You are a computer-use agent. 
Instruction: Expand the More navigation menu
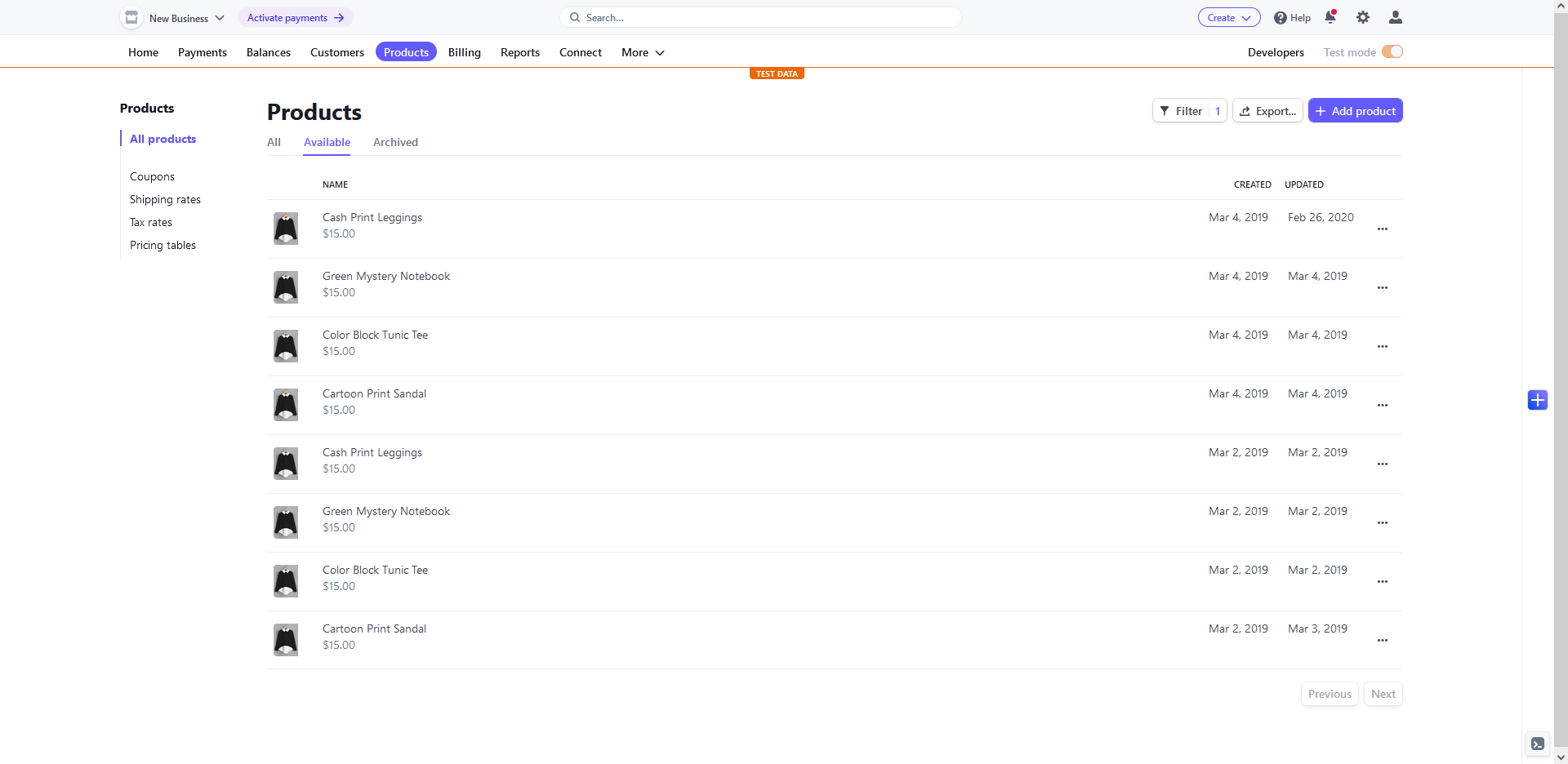point(643,52)
